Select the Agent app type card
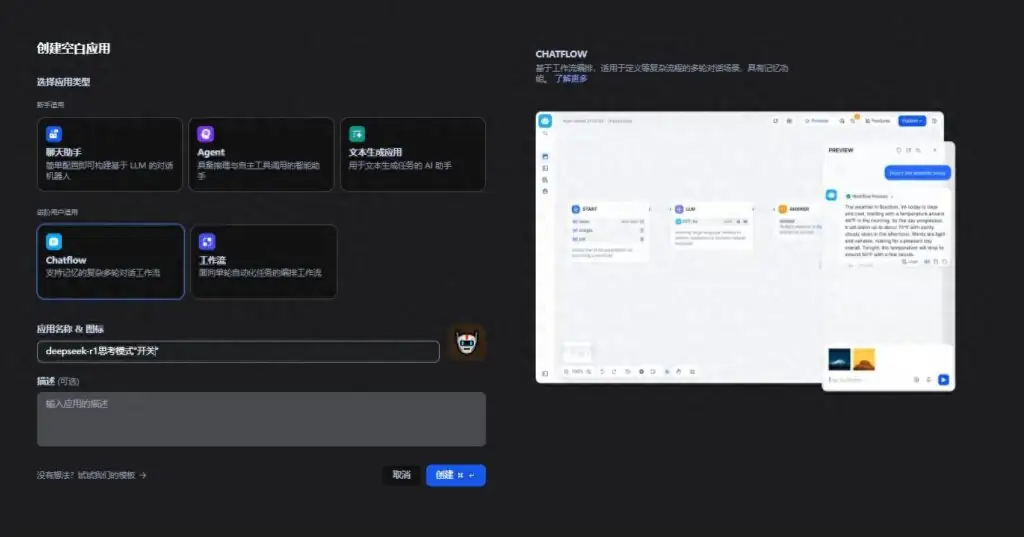 (x=261, y=154)
